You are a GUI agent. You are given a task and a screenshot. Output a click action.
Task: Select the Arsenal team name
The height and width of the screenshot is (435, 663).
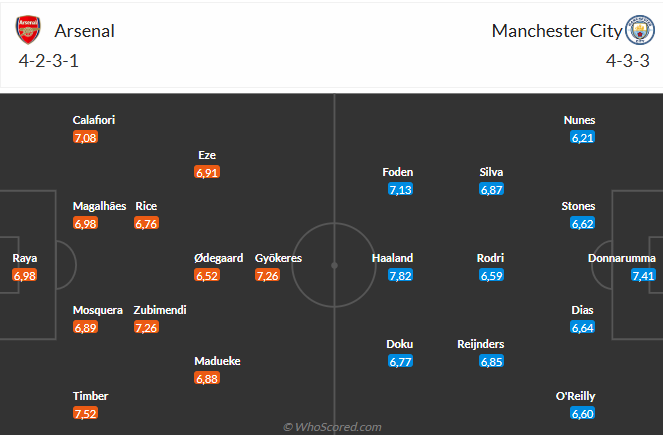(x=85, y=31)
